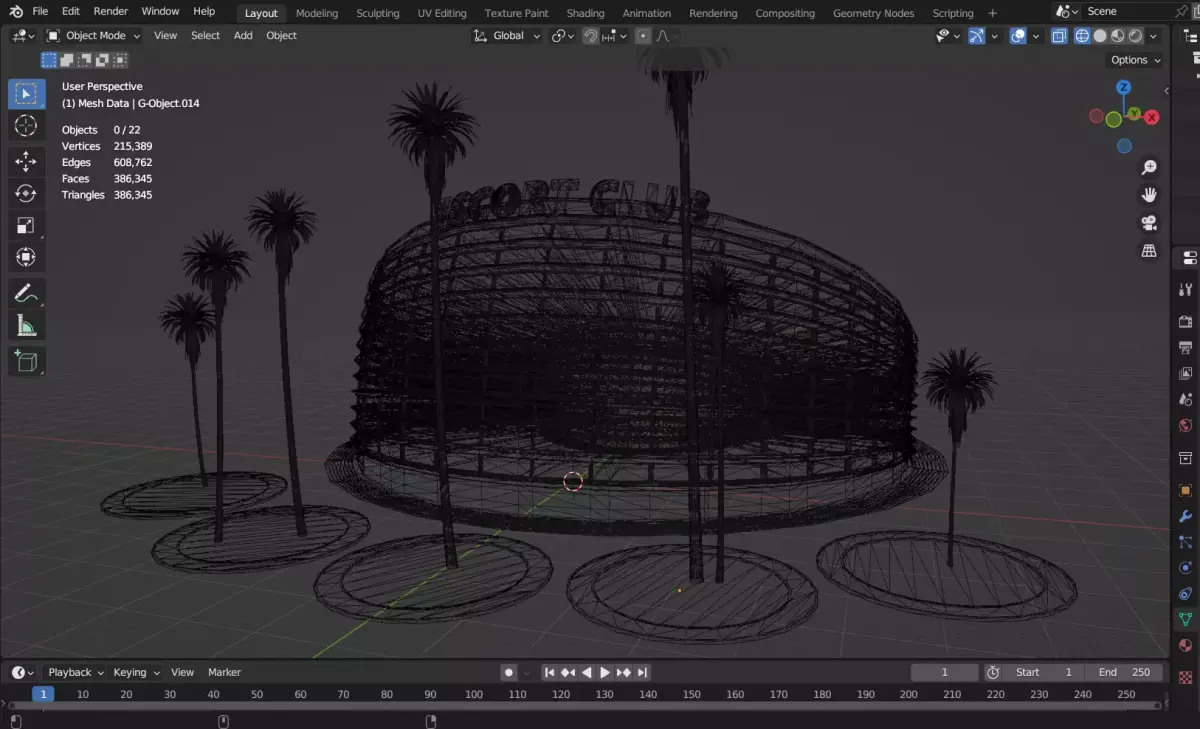The image size is (1200, 729).
Task: Toggle viewport gizmos display
Action: (977, 36)
